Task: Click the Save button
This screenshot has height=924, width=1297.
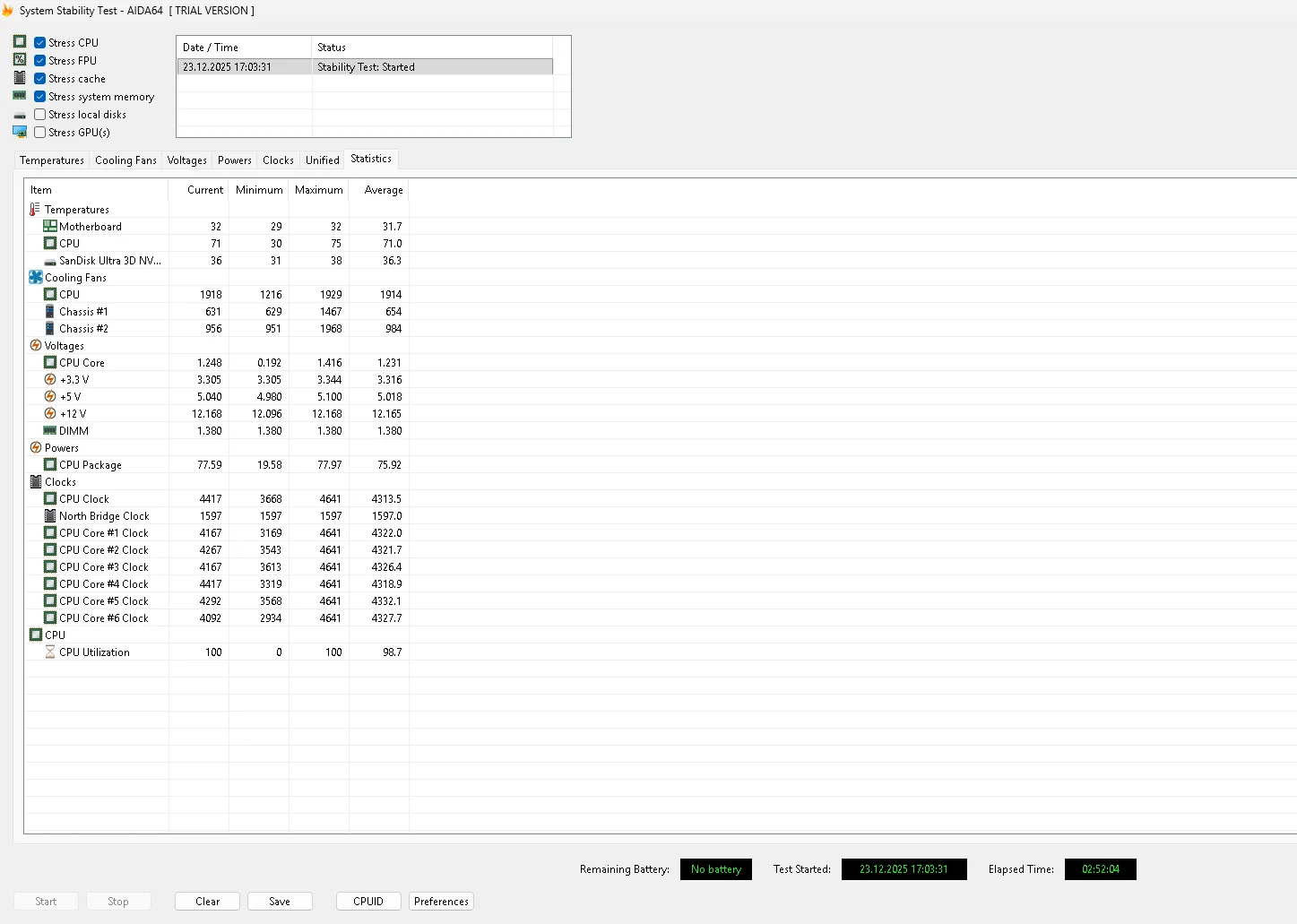Action: point(280,902)
